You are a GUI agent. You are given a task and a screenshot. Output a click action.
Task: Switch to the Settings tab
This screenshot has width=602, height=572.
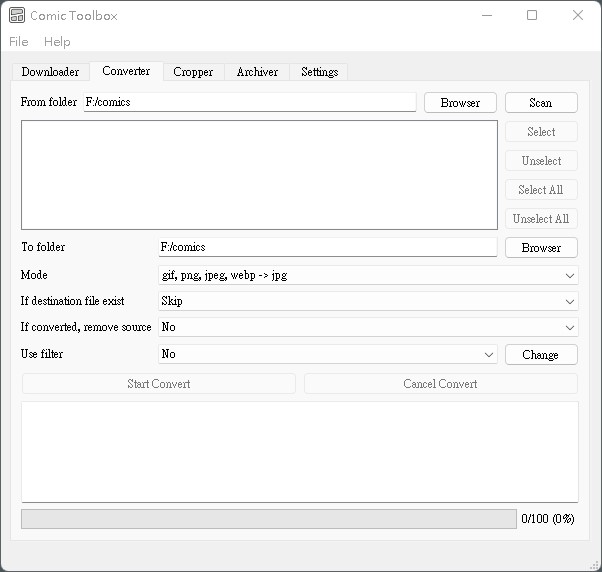(x=319, y=72)
